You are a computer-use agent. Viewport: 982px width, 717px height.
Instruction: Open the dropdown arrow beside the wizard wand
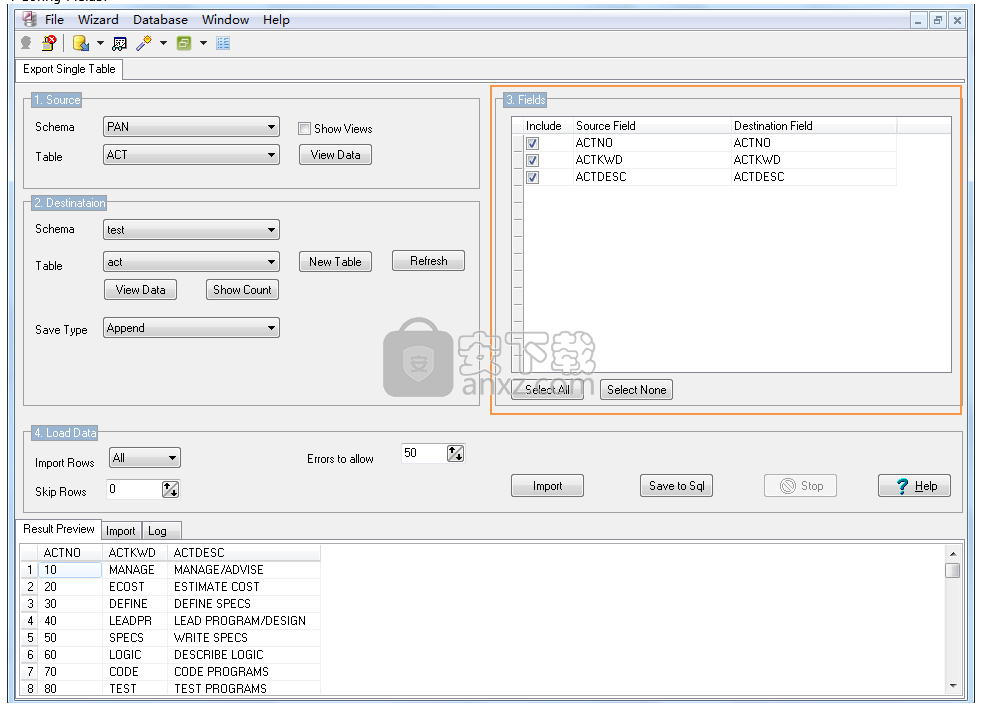[163, 43]
